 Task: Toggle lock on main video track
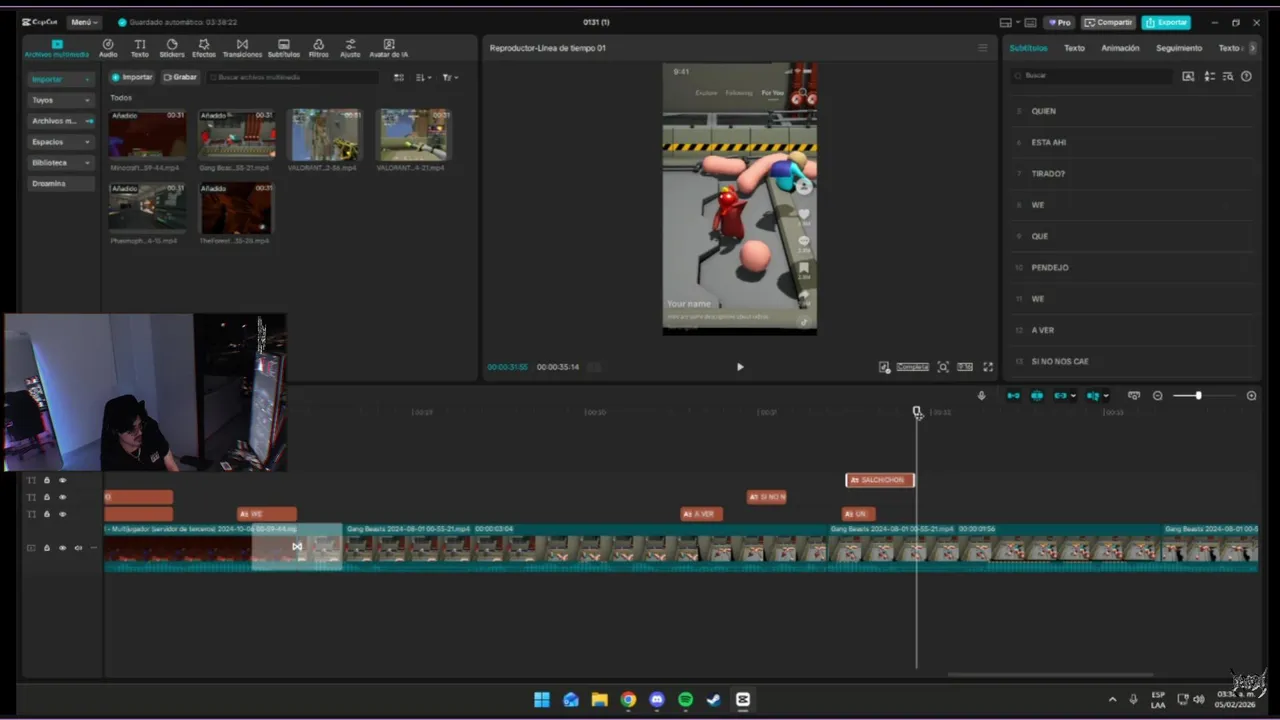tap(46, 548)
